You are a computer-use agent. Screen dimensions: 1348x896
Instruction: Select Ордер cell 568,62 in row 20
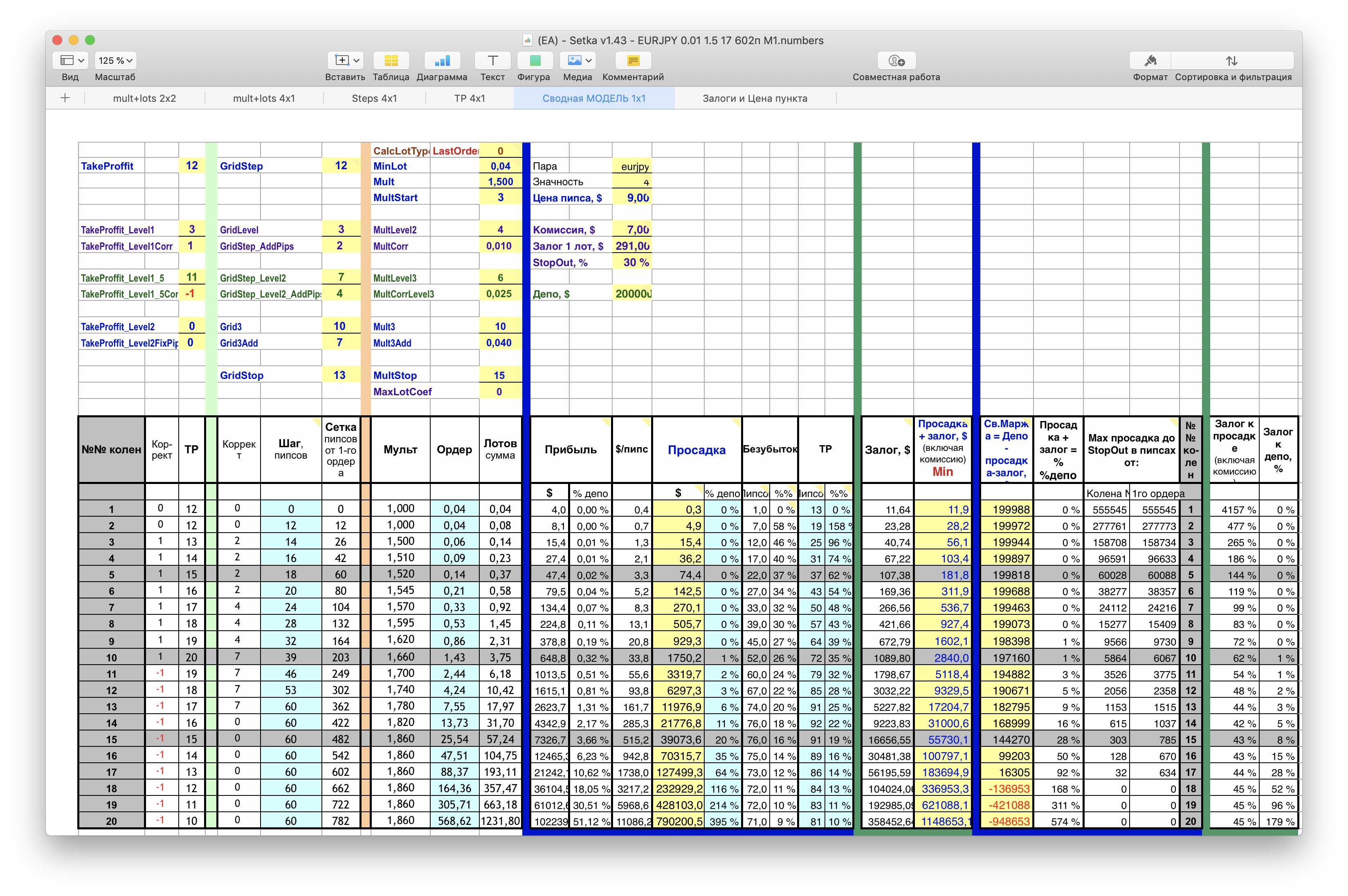tap(454, 820)
